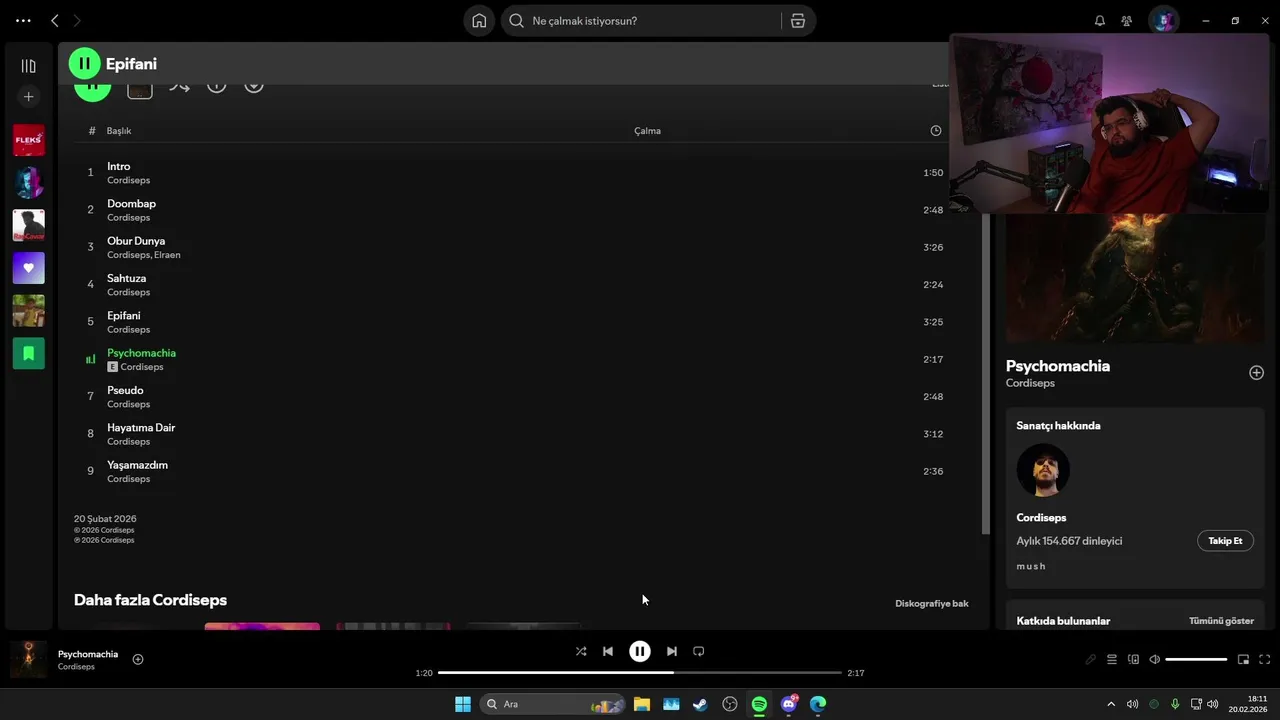Toggle shuffle in the player controls
This screenshot has width=1280, height=720.
click(x=581, y=651)
